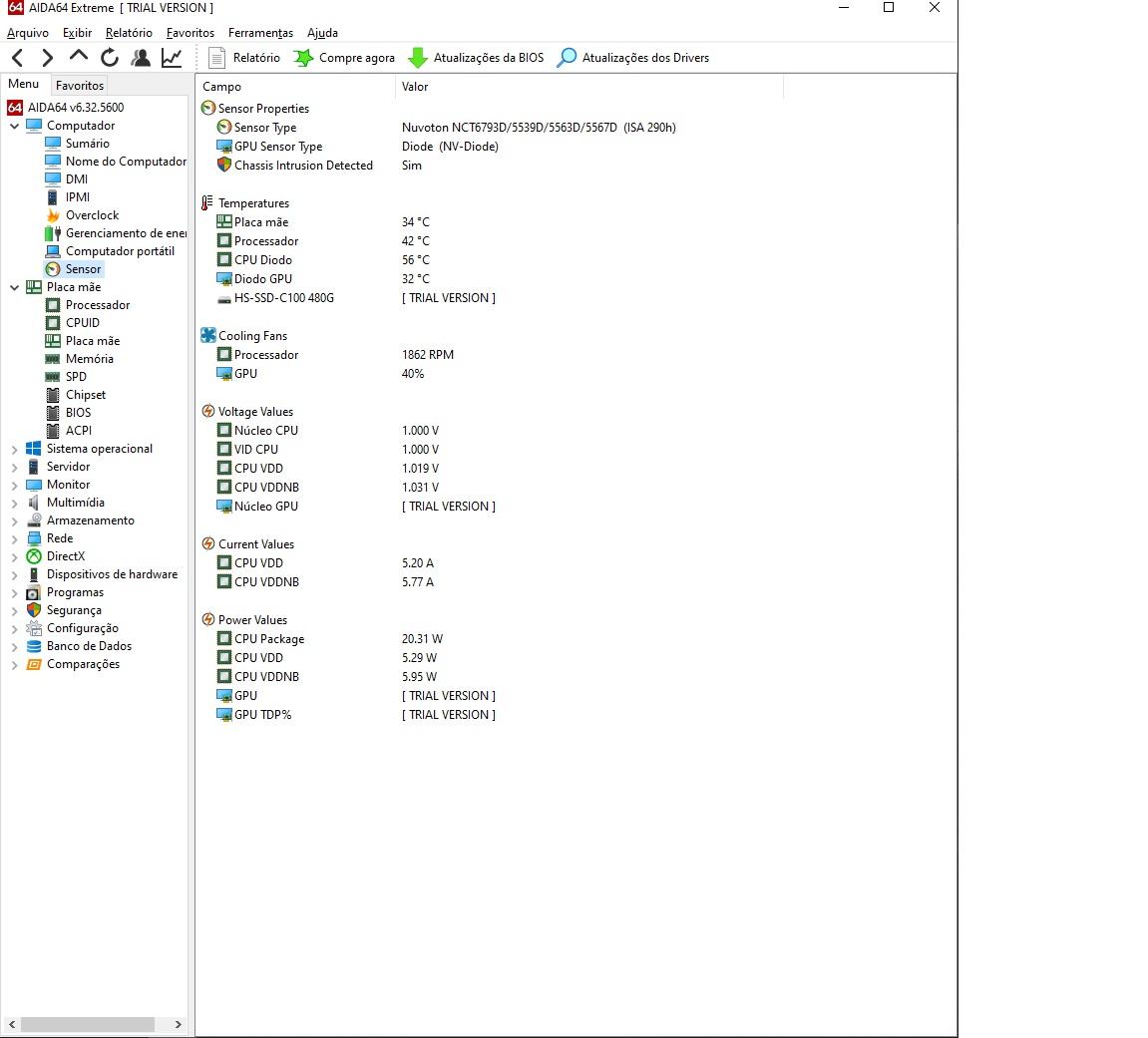Image resolution: width=1148 pixels, height=1038 pixels.
Task: Expand the Armazenamento node
Action: (x=14, y=521)
